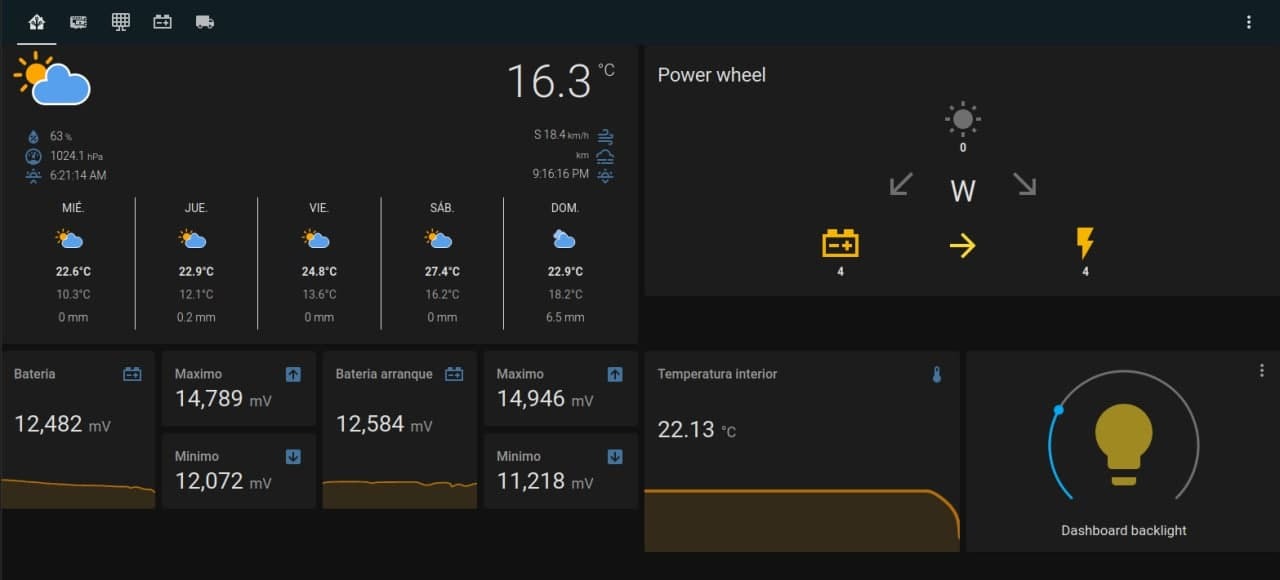This screenshot has height=580, width=1280.
Task: Open the Dashboard backlight card options menu
Action: (x=1261, y=371)
